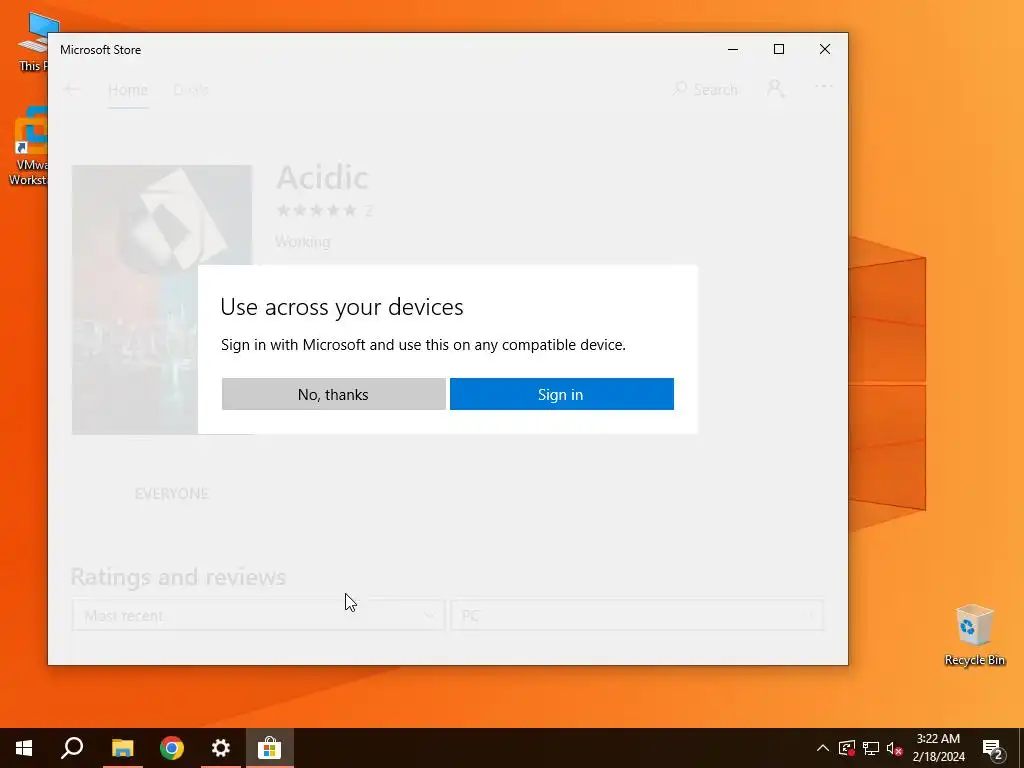Click the Use across your devices heading
The height and width of the screenshot is (768, 1024).
click(x=342, y=307)
